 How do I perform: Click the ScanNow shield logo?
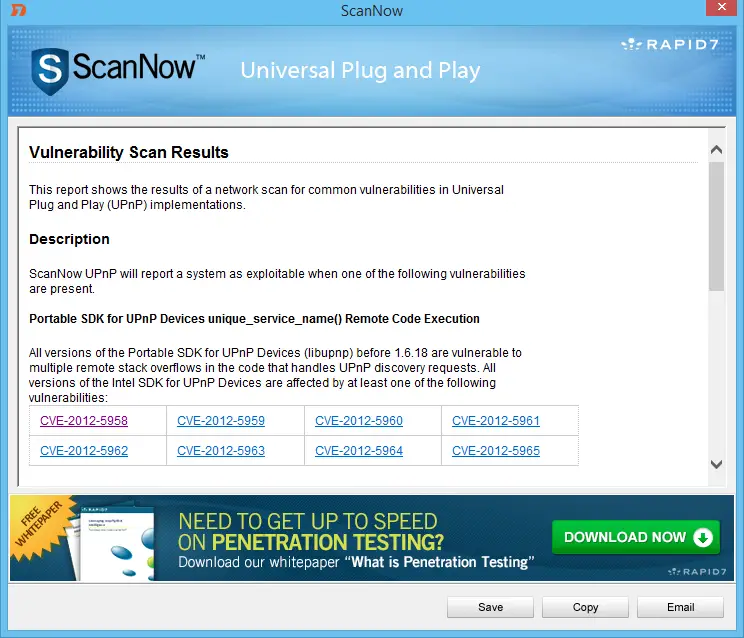50,71
